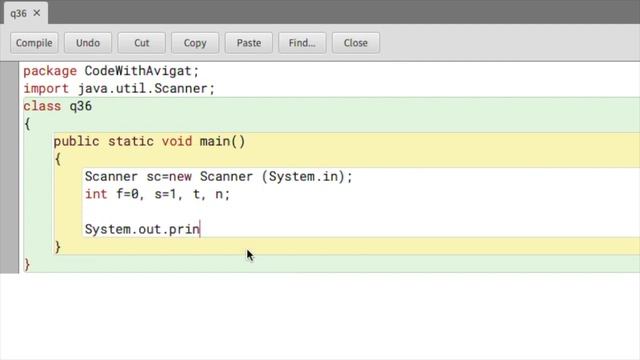The image size is (640, 360).
Task: Click the 'import java.util.Scanner;' line
Action: point(119,89)
